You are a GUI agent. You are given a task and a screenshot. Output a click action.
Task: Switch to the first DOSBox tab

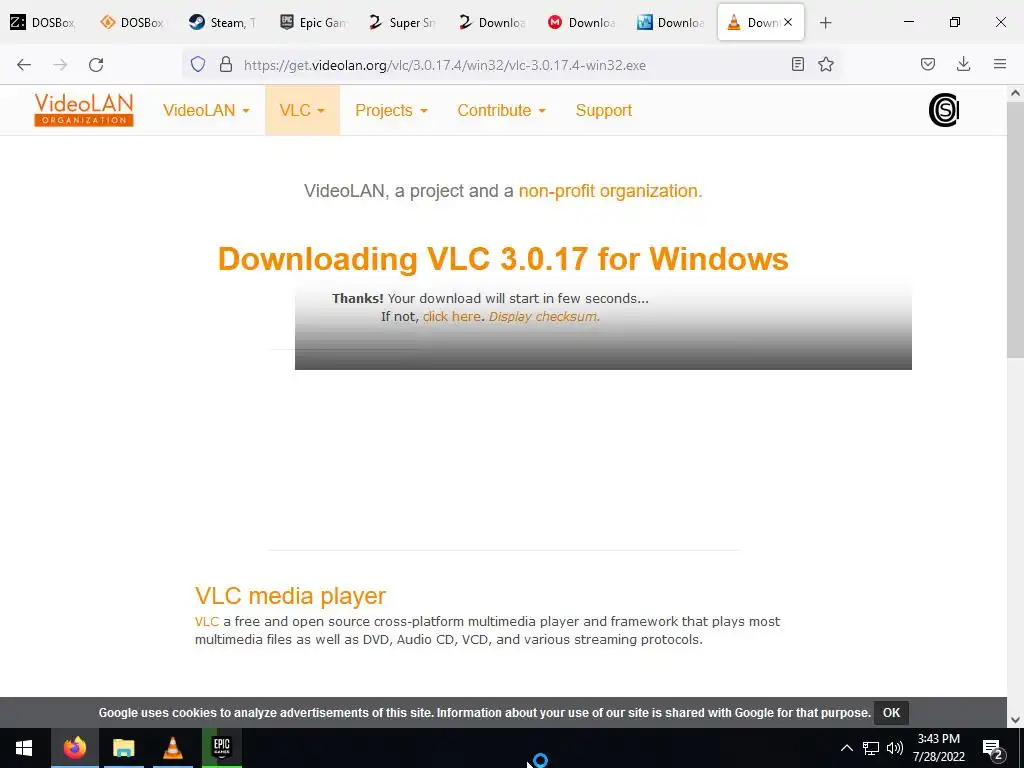click(x=43, y=22)
